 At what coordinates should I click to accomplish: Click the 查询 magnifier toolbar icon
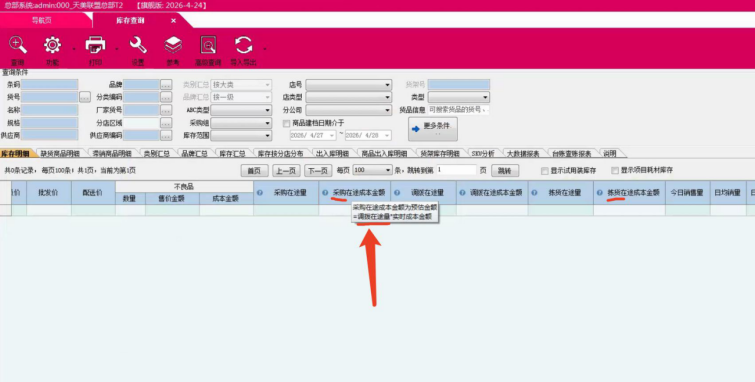(x=18, y=45)
